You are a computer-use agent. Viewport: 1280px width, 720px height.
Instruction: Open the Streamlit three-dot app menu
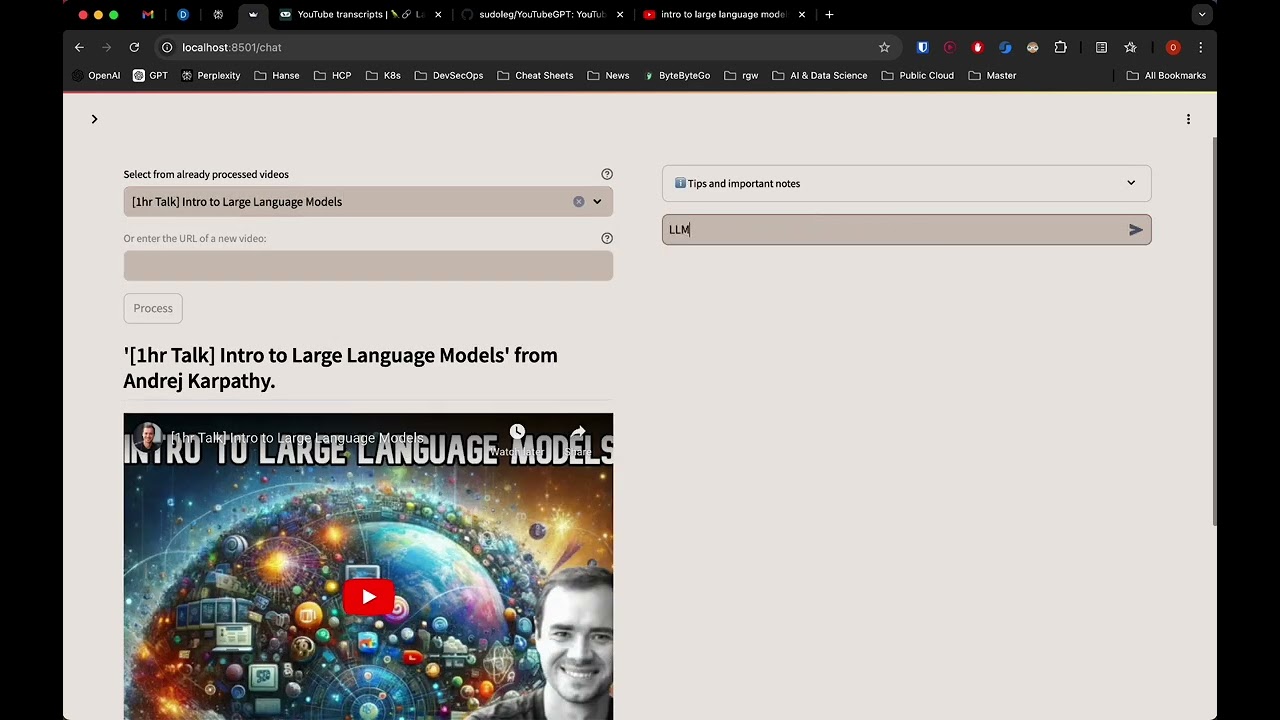click(1188, 119)
